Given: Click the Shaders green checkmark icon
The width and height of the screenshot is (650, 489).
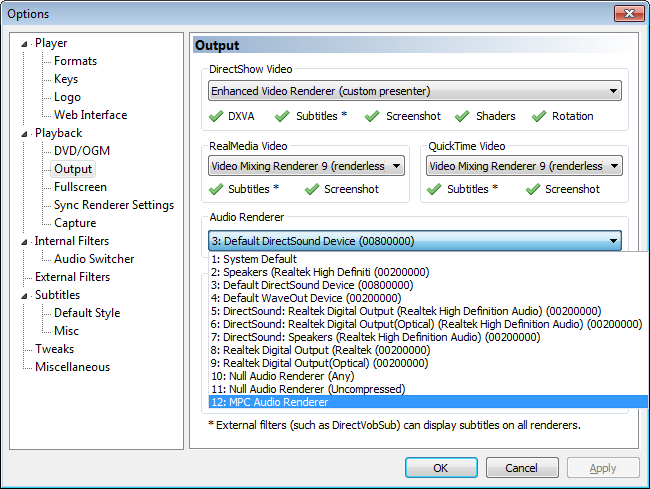Looking at the screenshot, I should [462, 116].
